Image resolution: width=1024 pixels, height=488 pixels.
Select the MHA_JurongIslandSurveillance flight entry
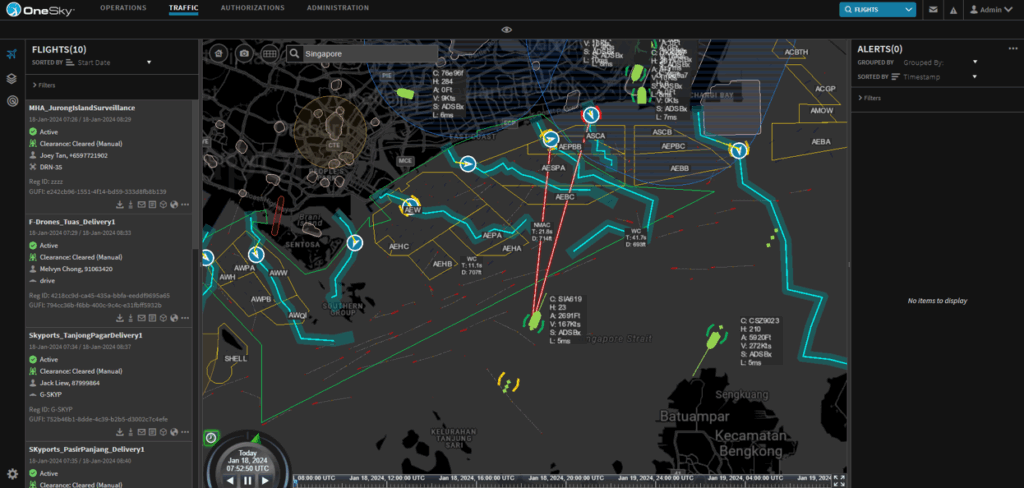[x=82, y=107]
